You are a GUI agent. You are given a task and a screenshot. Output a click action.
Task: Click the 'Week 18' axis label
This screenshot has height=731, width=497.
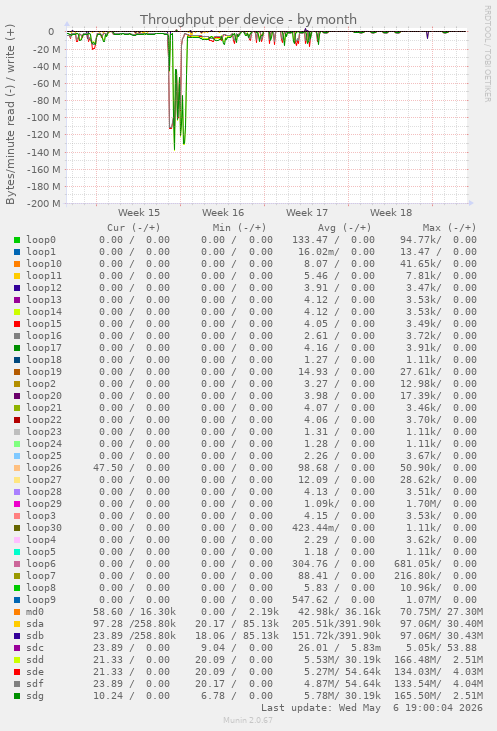click(x=391, y=213)
